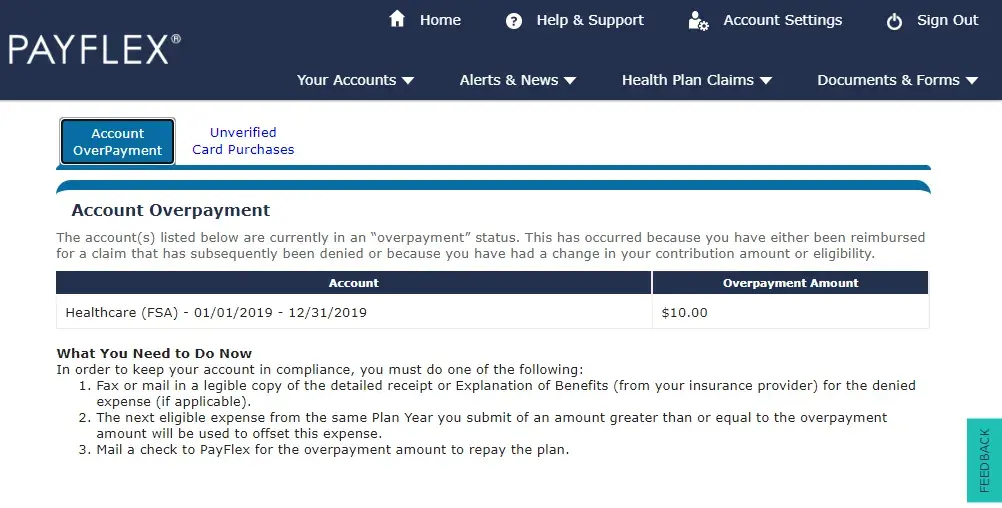This screenshot has height=508, width=1002.
Task: Click the Overpayment Amount column header
Action: (790, 283)
